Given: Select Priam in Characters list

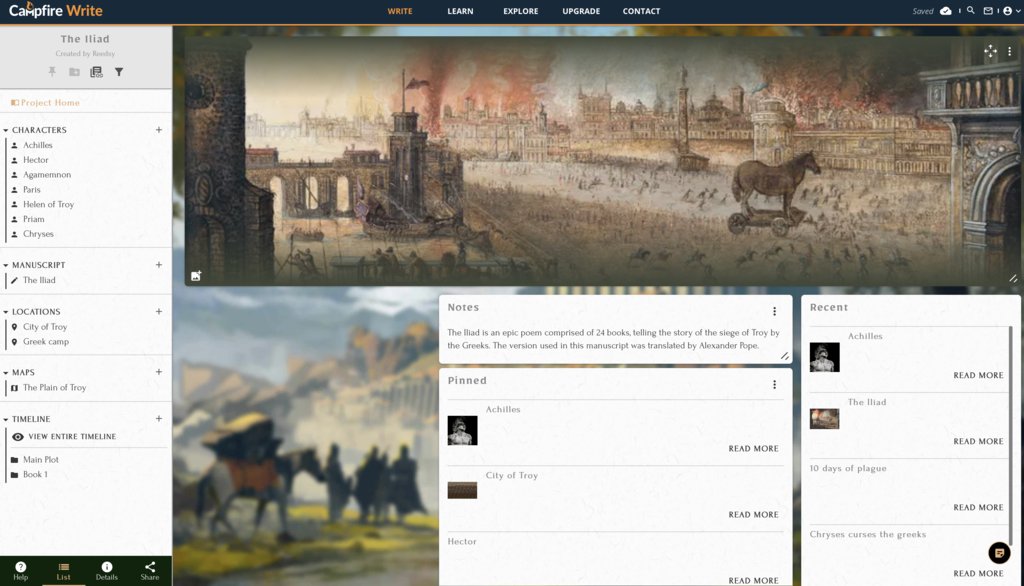Looking at the screenshot, I should (x=33, y=220).
